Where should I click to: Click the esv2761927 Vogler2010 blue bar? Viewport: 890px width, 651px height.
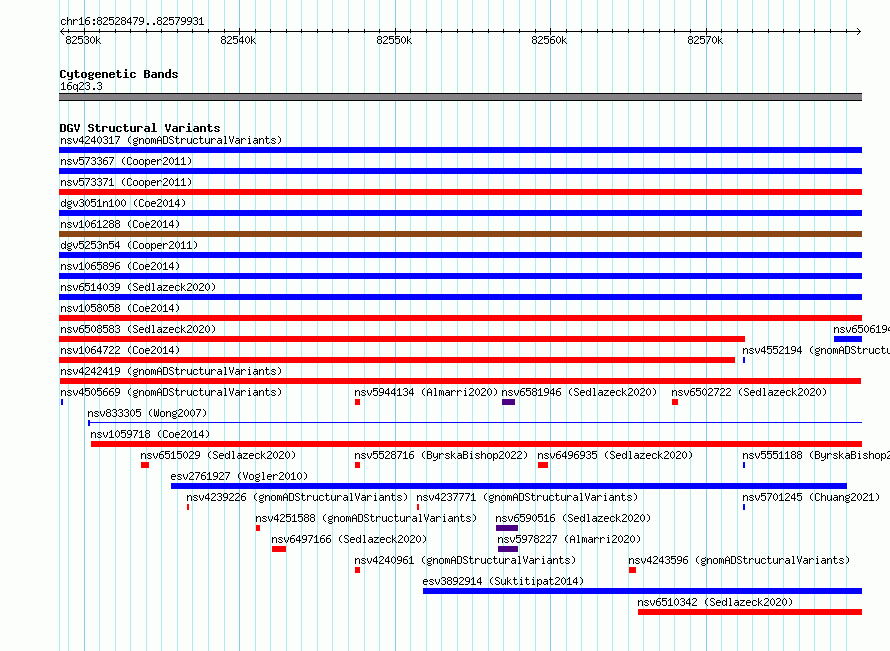[x=509, y=486]
